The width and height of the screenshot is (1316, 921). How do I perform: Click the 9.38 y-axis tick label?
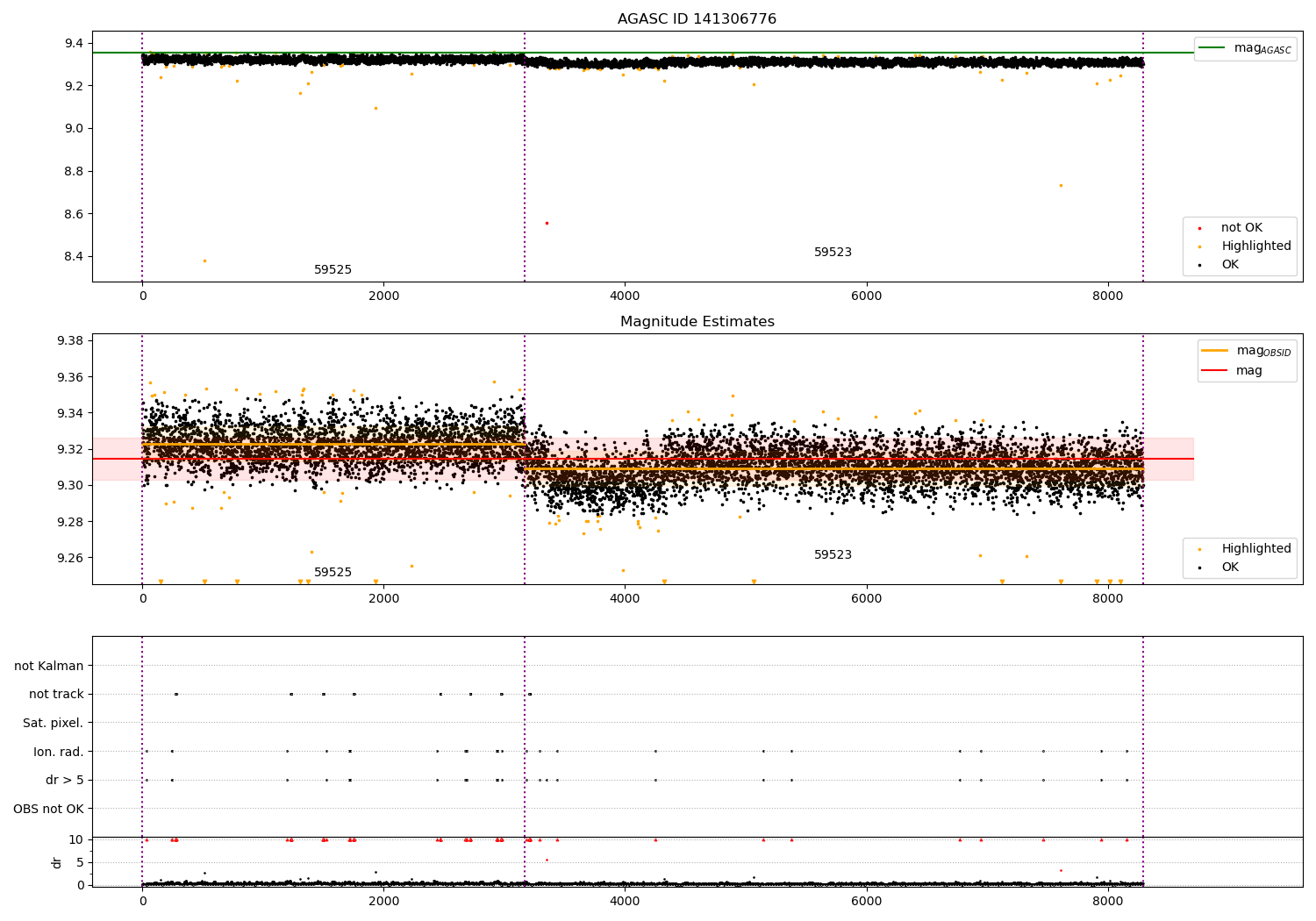[x=70, y=341]
